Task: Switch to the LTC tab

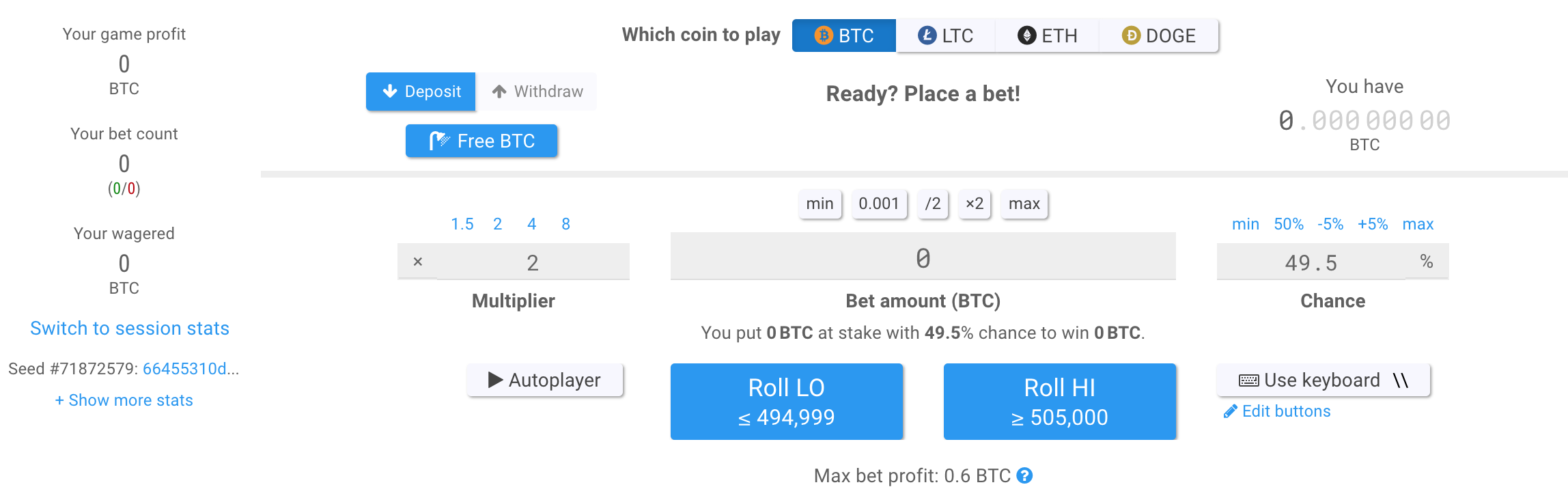Action: pos(944,36)
